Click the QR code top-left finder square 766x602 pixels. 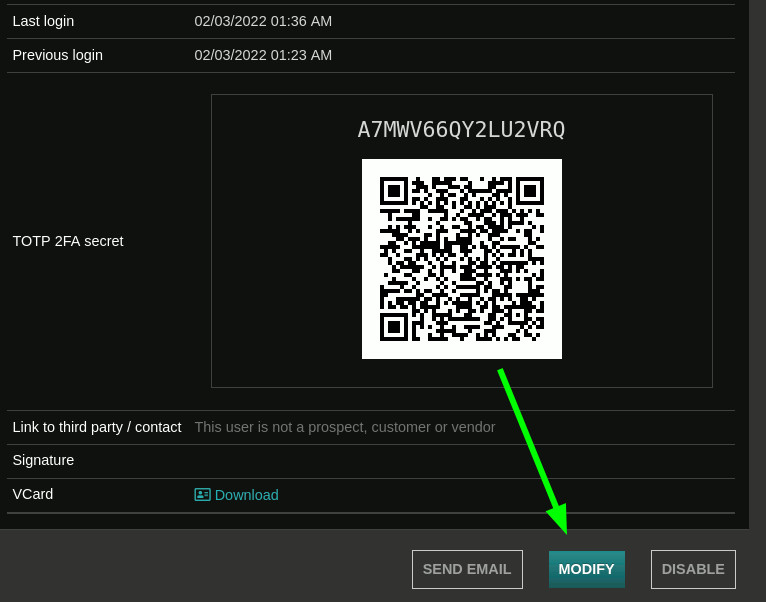(393, 191)
